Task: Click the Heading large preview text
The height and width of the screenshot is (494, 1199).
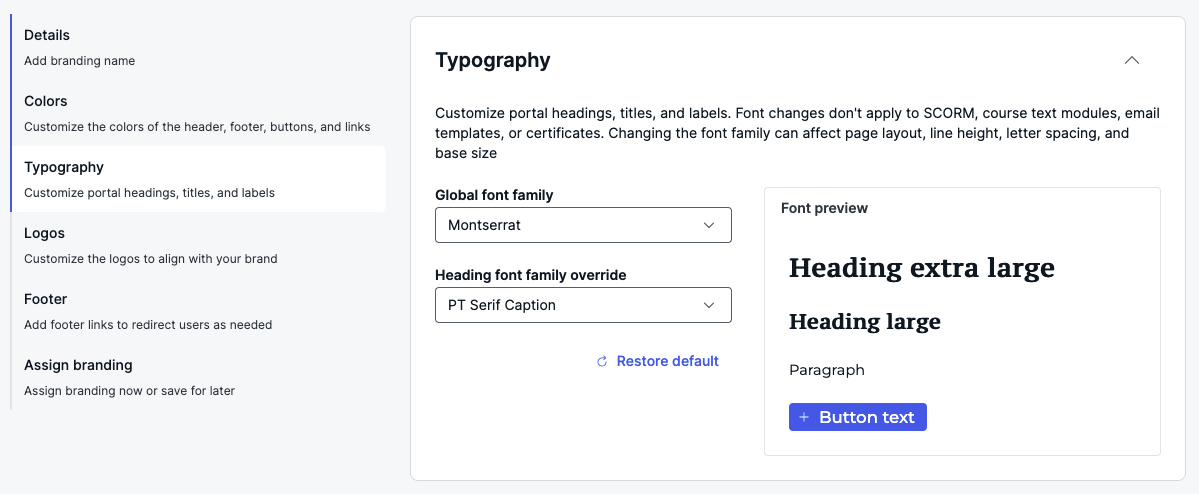Action: coord(865,322)
